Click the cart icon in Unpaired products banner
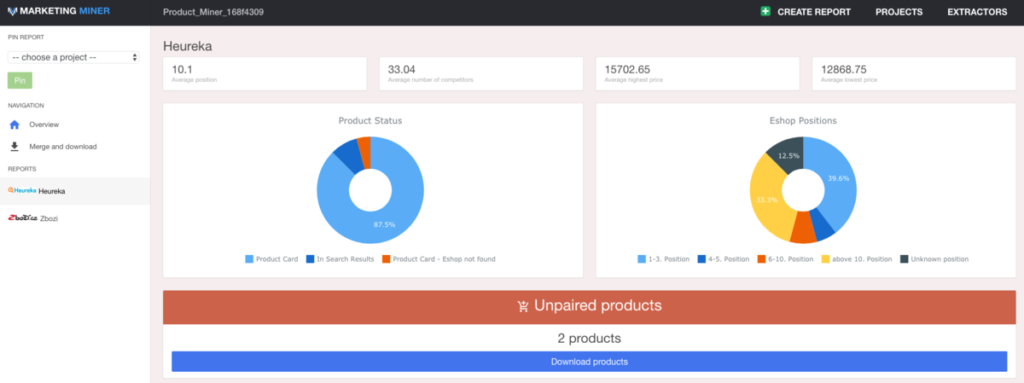 (523, 306)
